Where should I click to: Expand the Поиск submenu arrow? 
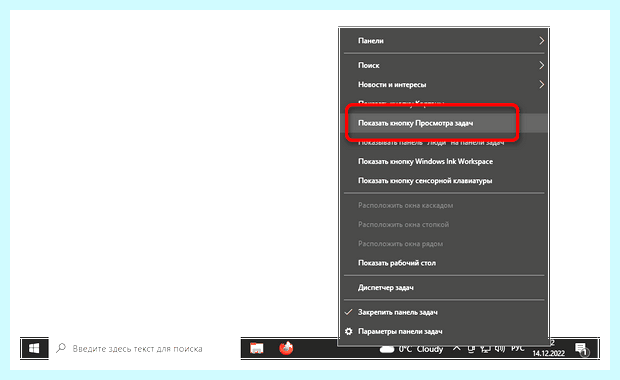click(x=541, y=65)
